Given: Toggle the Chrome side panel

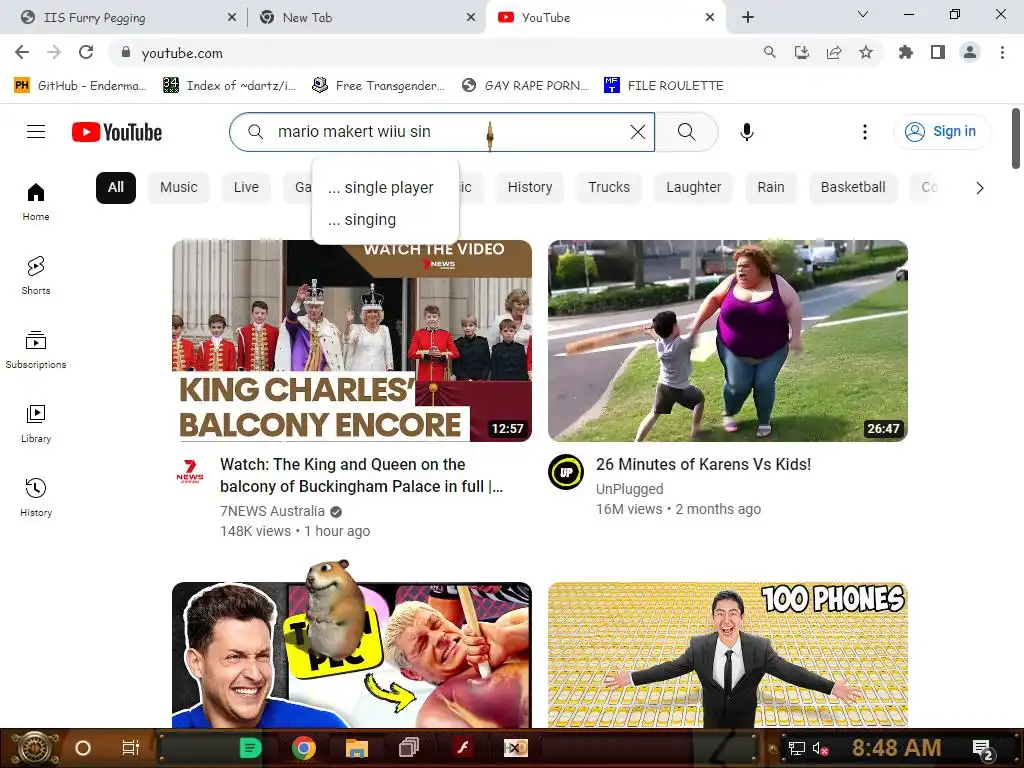Looking at the screenshot, I should [x=938, y=52].
